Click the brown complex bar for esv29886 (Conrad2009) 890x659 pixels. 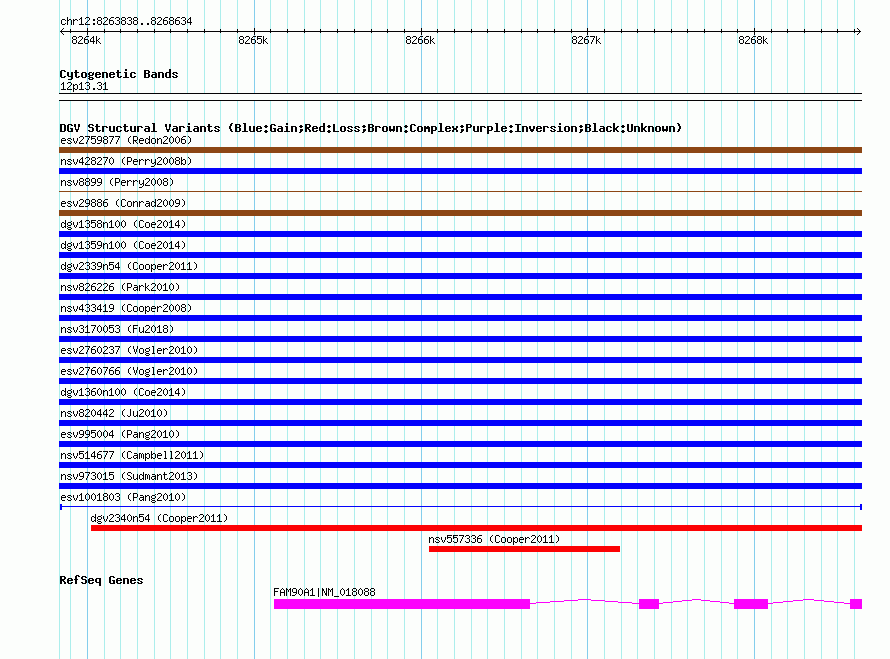[x=460, y=213]
